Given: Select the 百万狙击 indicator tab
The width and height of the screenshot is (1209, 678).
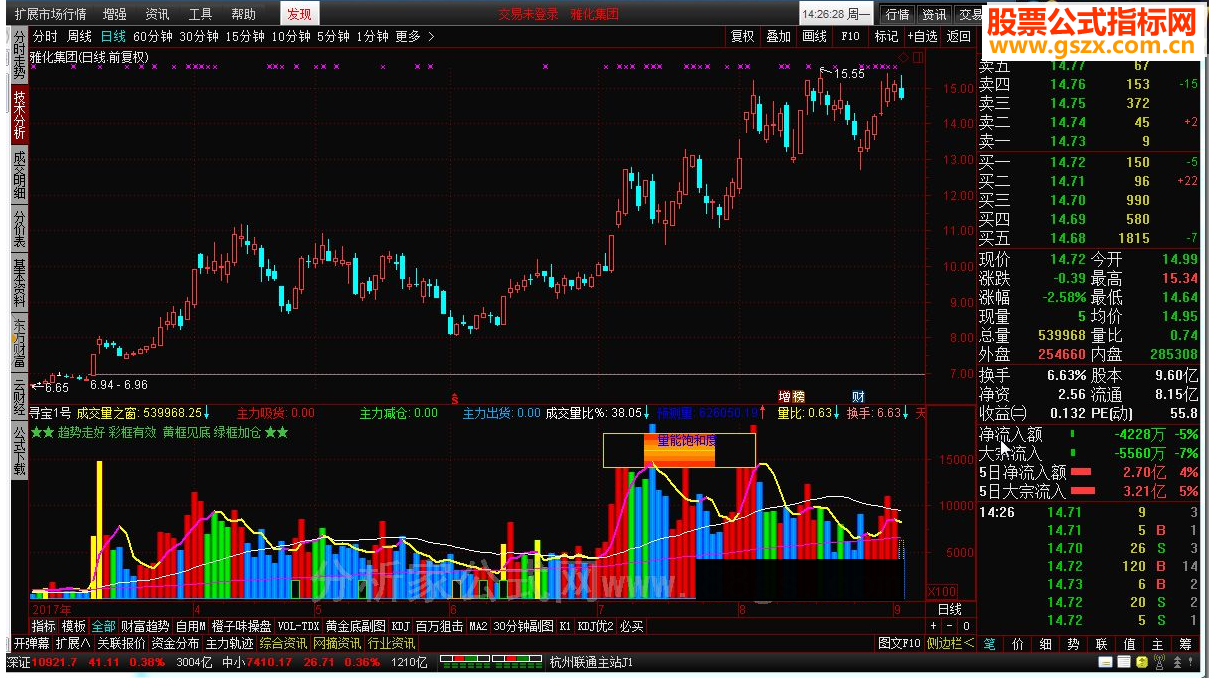Looking at the screenshot, I should (439, 626).
